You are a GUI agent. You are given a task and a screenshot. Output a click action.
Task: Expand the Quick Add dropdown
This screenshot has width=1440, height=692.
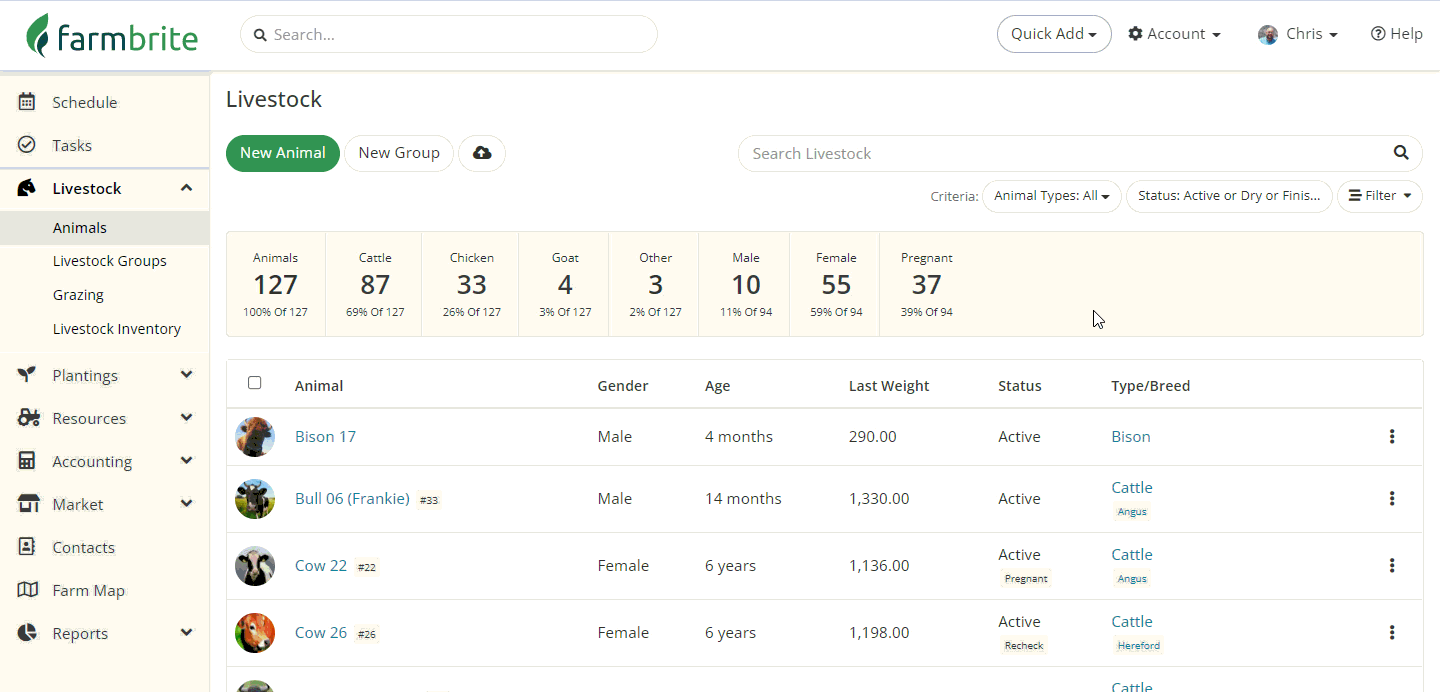pyautogui.click(x=1053, y=34)
